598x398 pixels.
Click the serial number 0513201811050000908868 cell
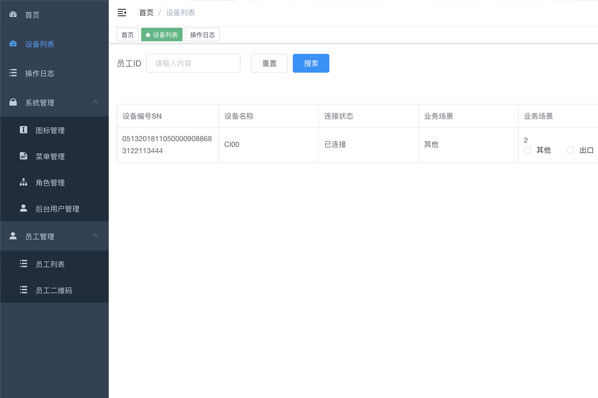tap(167, 144)
